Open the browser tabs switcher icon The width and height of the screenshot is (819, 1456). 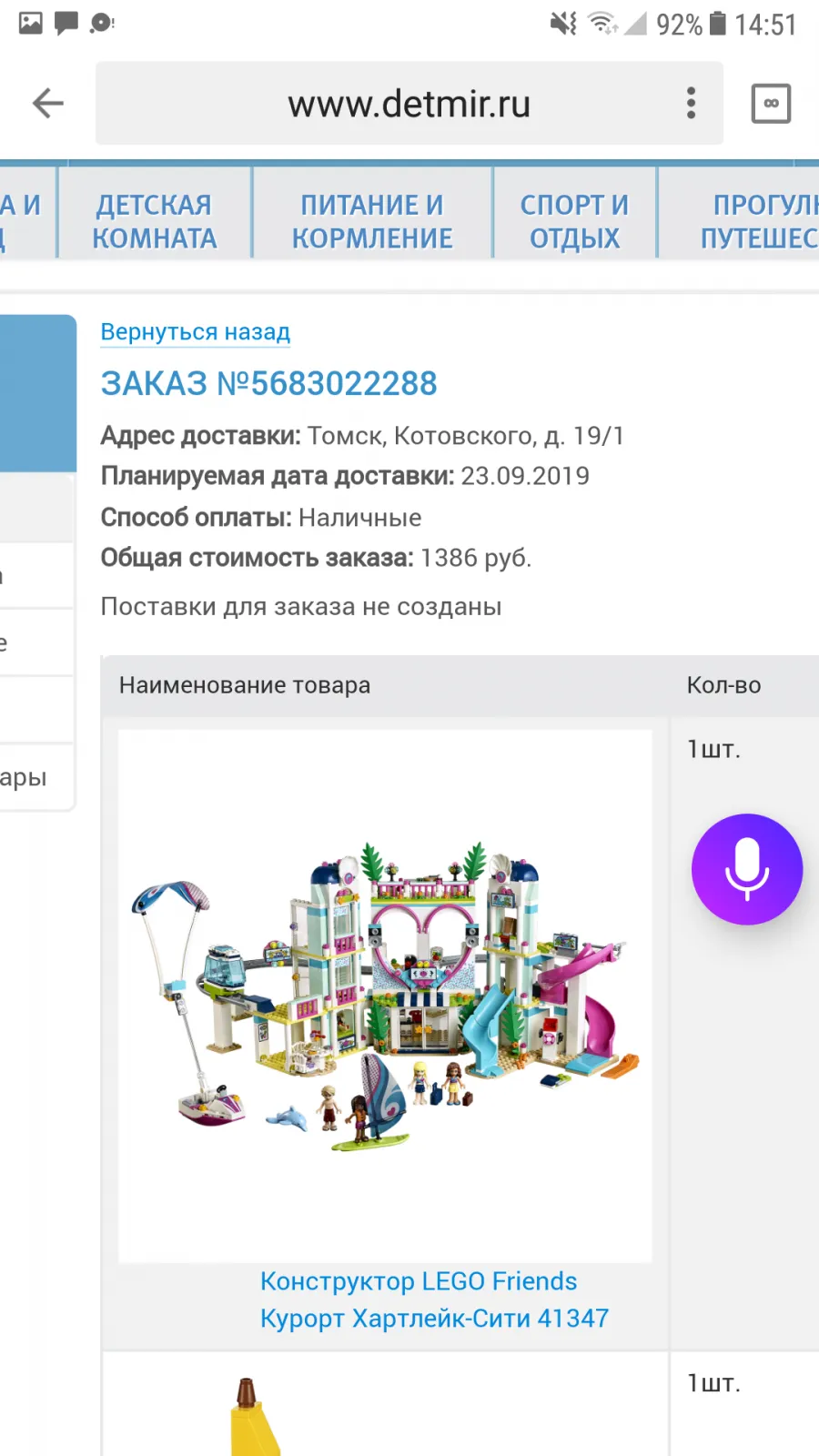tap(771, 103)
